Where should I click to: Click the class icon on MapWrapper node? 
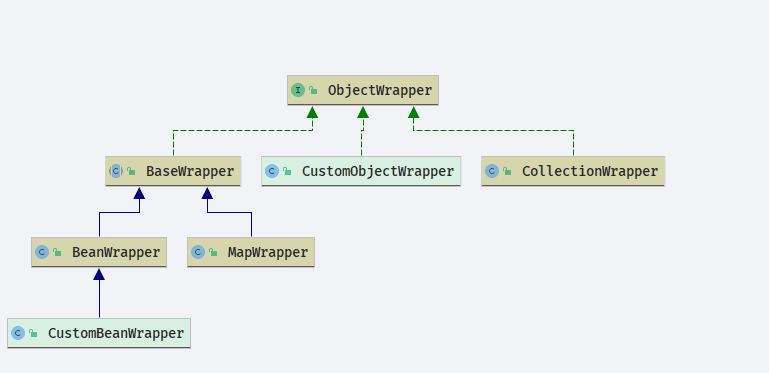tap(198, 252)
